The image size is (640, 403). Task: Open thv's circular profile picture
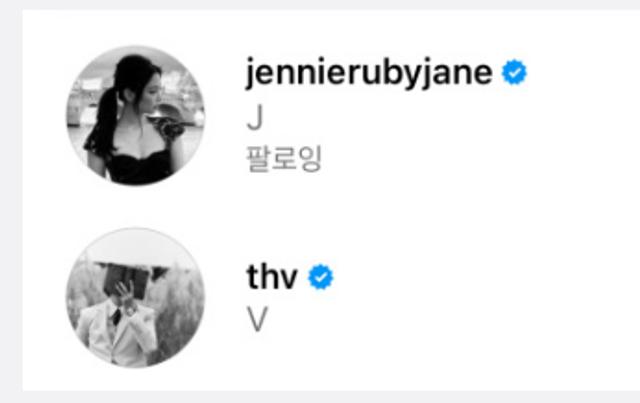pos(136,298)
